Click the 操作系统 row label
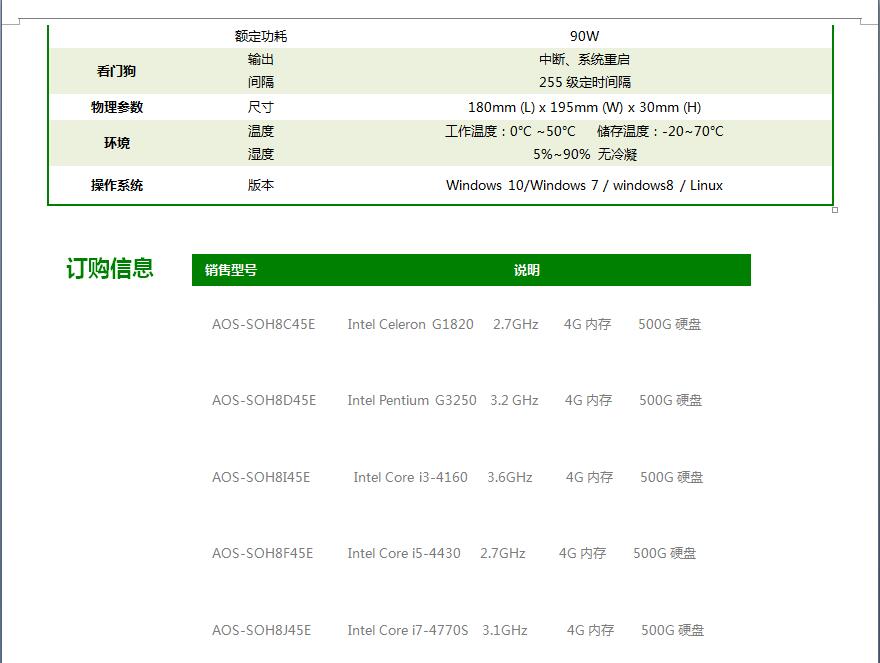The height and width of the screenshot is (663, 880). coord(117,185)
